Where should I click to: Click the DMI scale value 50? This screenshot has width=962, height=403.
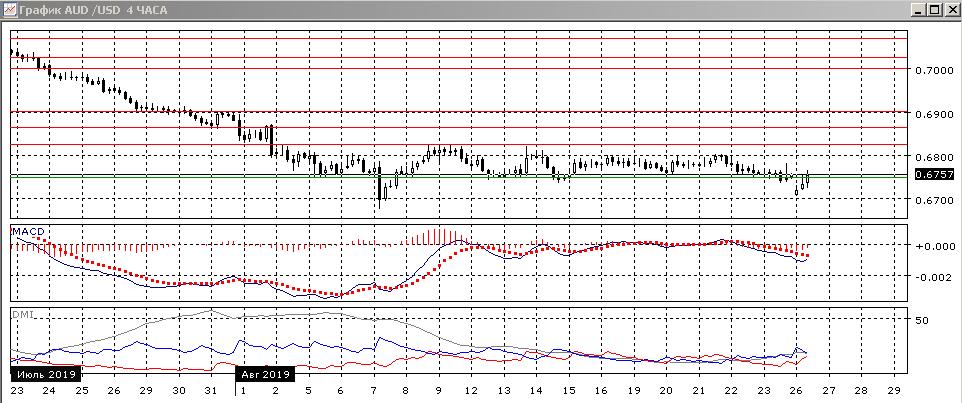click(923, 321)
